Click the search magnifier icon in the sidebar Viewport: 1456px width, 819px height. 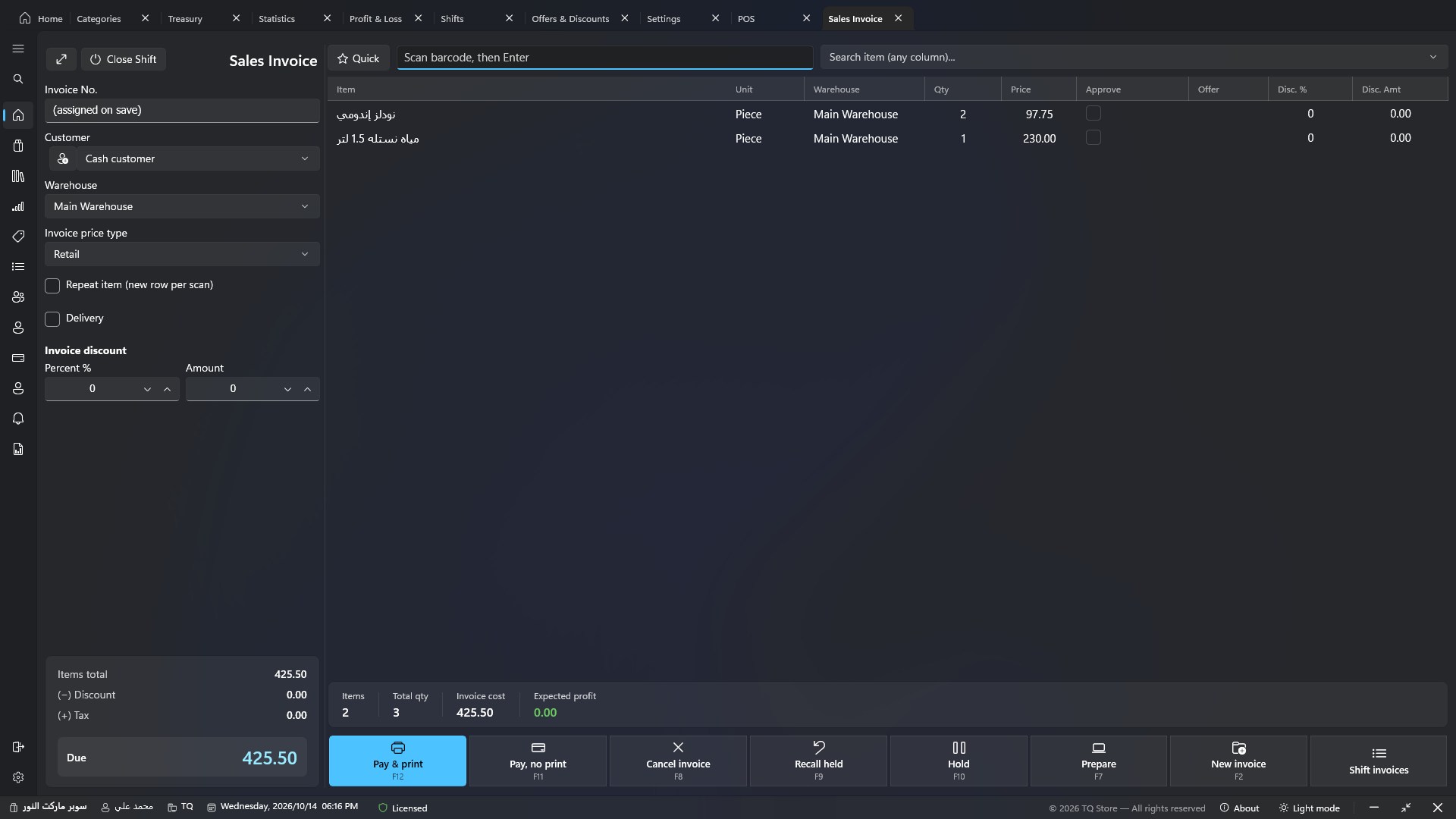[18, 79]
